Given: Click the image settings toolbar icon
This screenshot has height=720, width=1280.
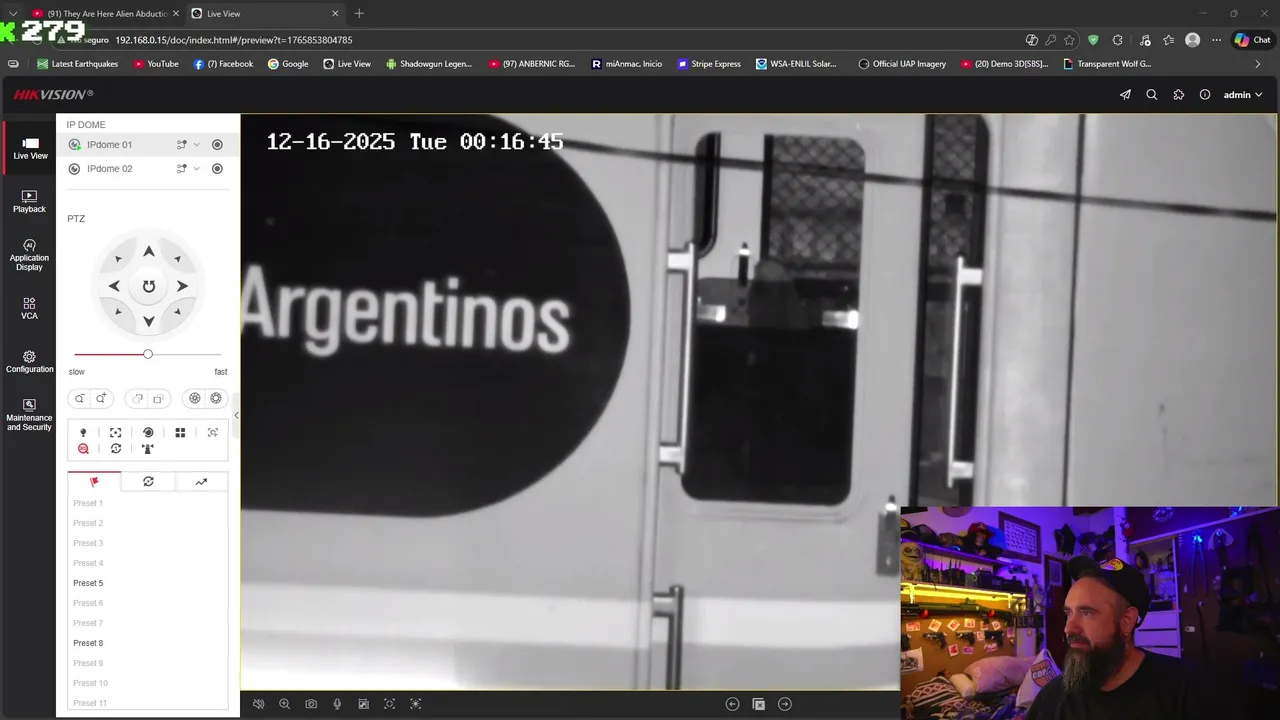Looking at the screenshot, I should pos(363,704).
